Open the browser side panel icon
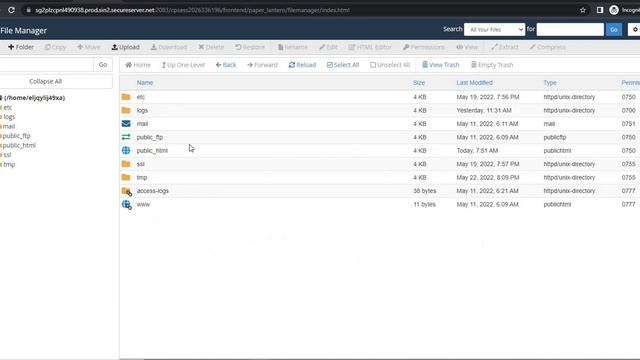 click(x=600, y=10)
